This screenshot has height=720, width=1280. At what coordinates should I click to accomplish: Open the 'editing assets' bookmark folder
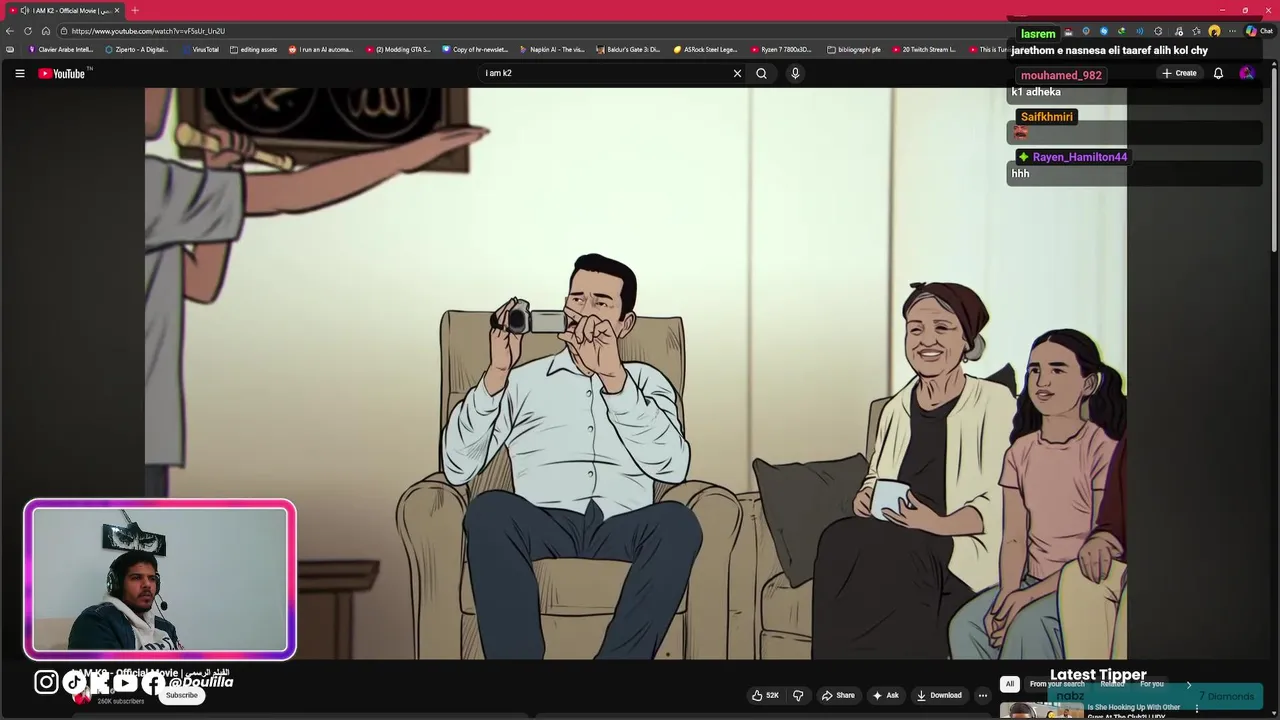click(x=254, y=49)
